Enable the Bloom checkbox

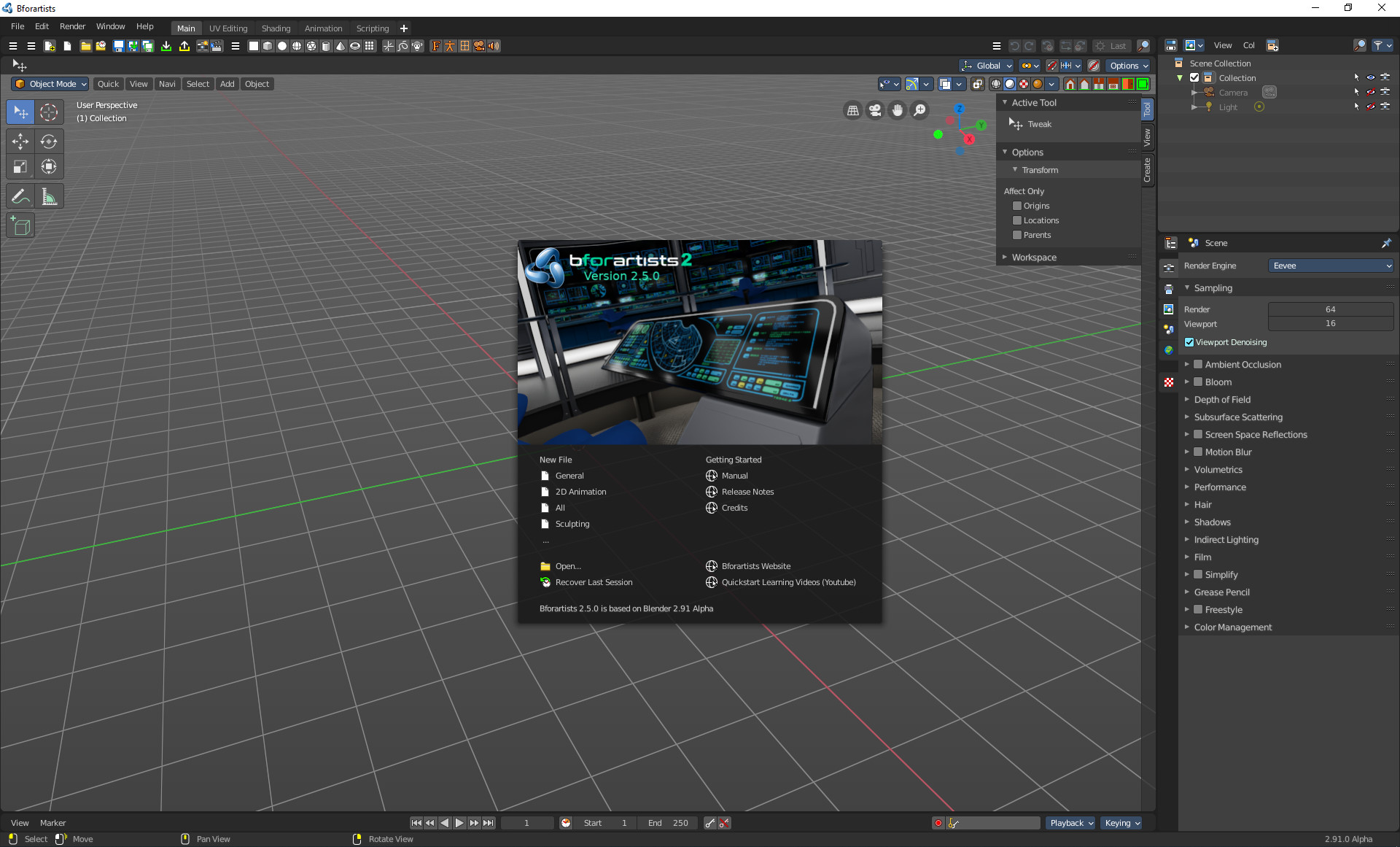click(x=1198, y=382)
